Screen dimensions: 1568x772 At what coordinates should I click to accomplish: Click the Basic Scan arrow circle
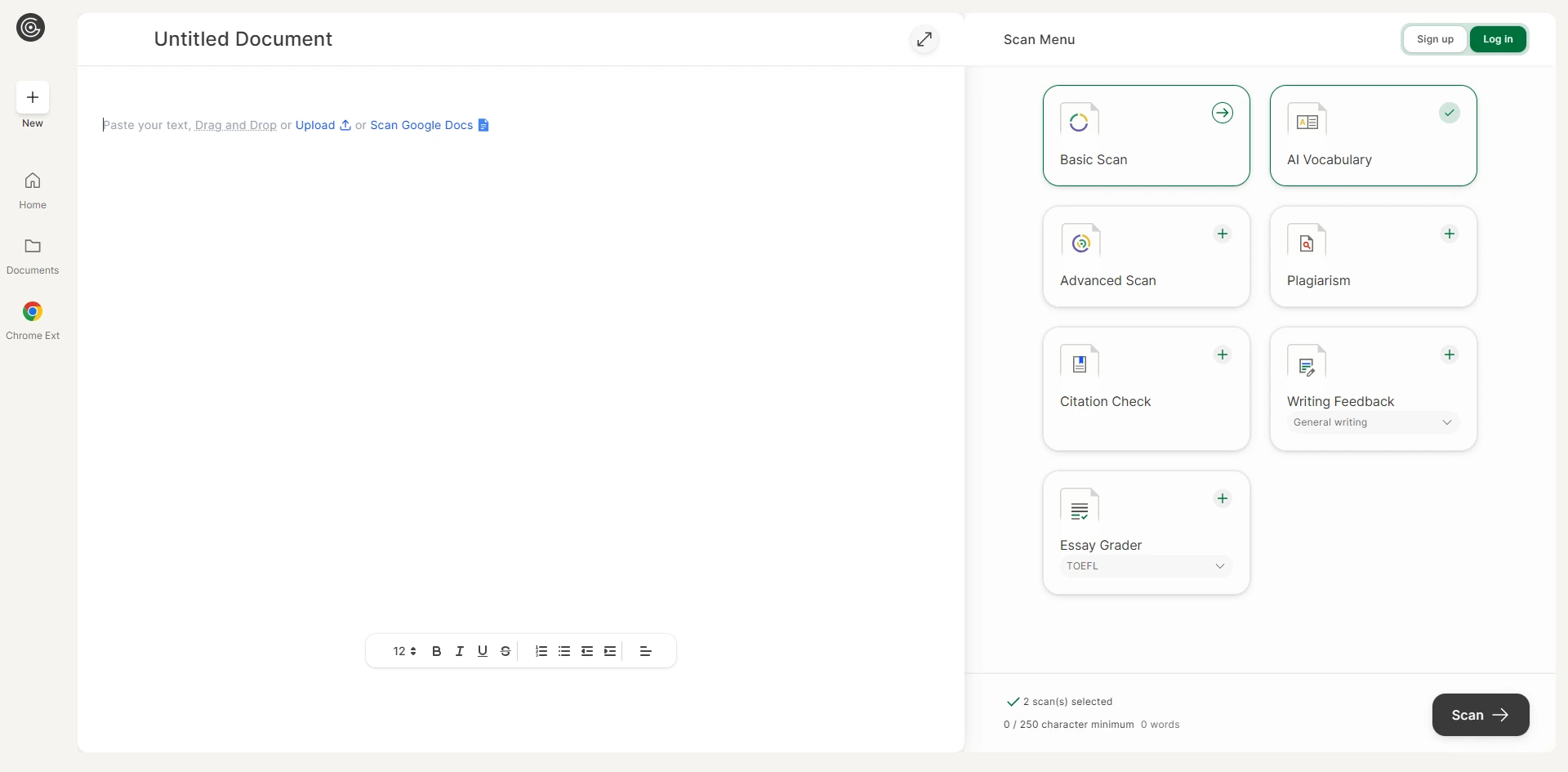[1223, 113]
